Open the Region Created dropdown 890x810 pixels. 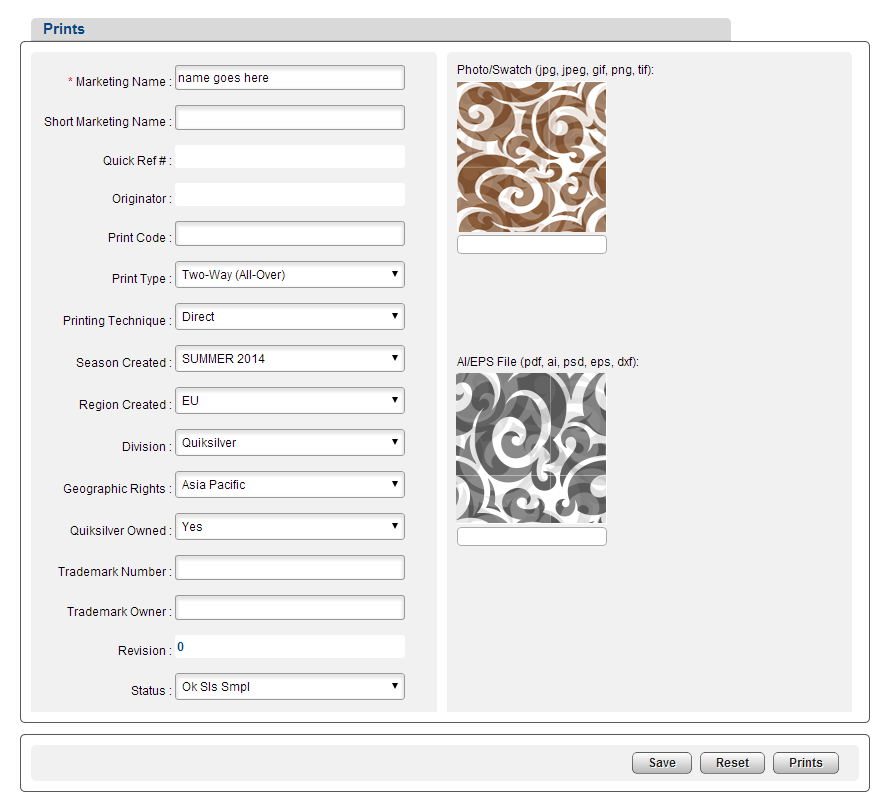click(x=289, y=401)
